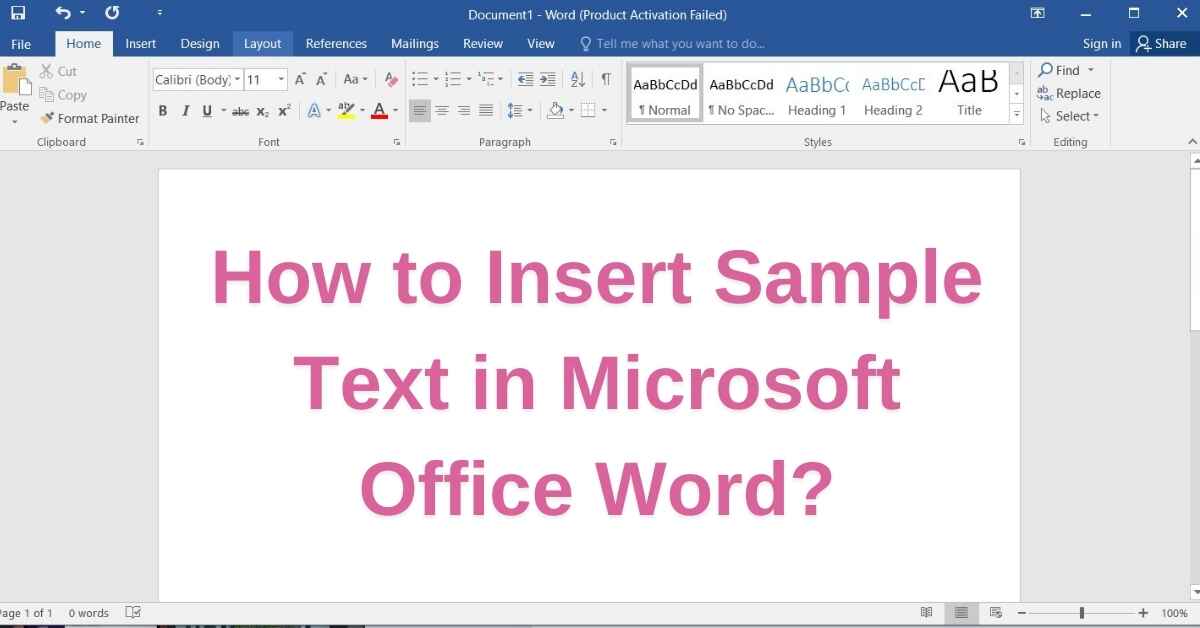The height and width of the screenshot is (628, 1200).
Task: Click the Increase Indent icon
Action: click(x=549, y=79)
